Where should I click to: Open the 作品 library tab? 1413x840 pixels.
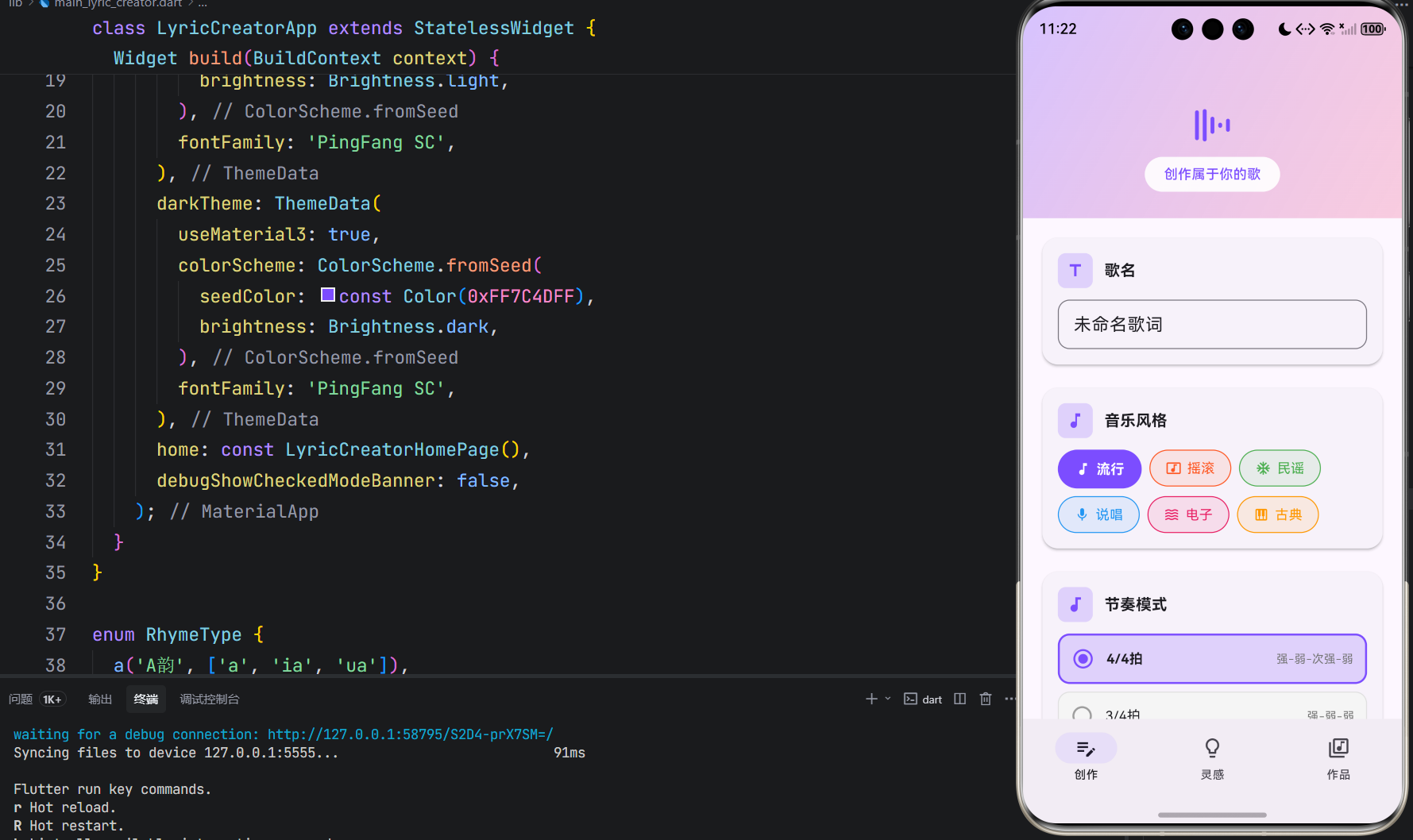1338,758
